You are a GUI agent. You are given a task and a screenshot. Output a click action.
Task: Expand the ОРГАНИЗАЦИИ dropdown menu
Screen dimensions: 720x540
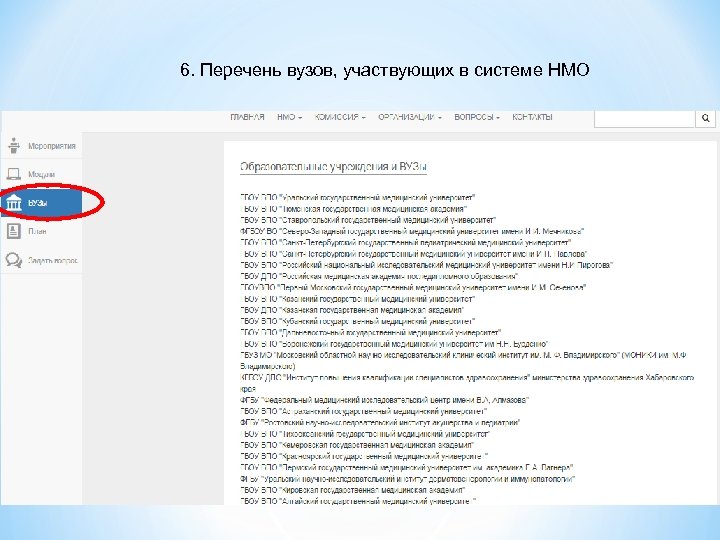[410, 117]
